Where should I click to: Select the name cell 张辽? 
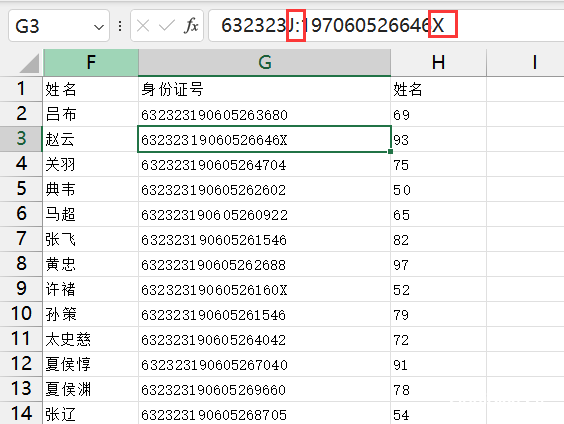tap(91, 413)
